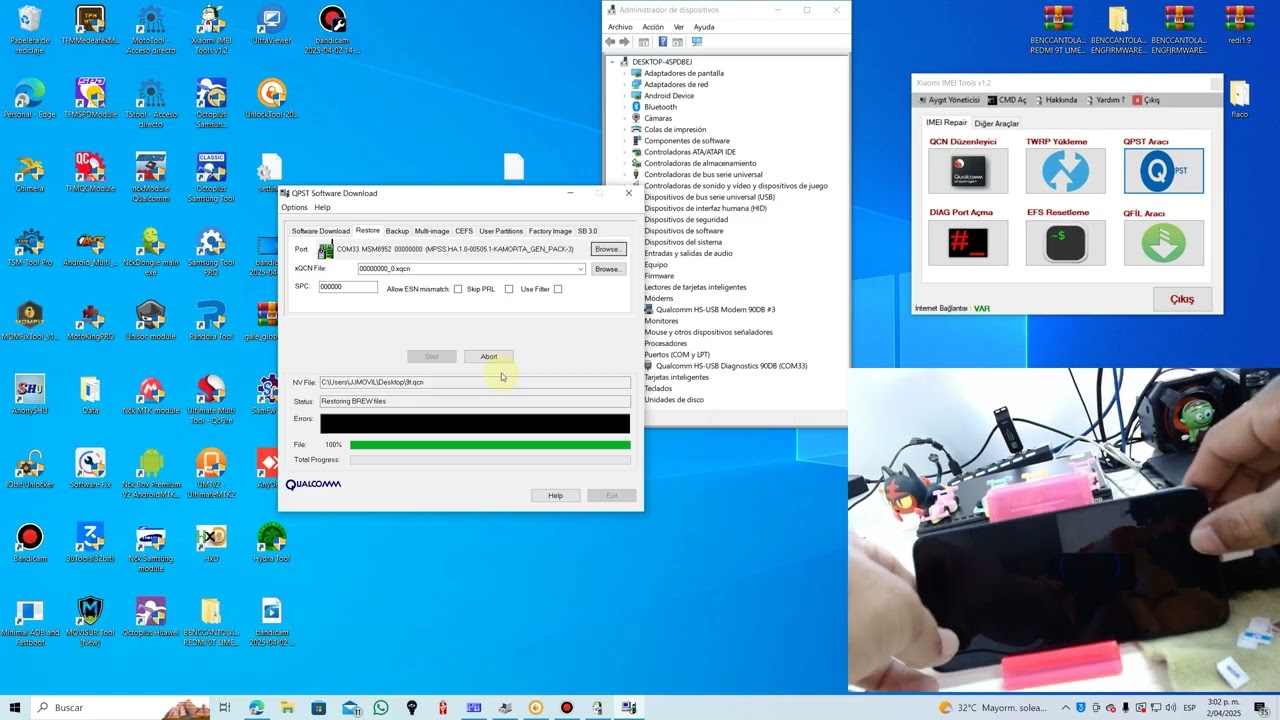This screenshot has width=1280, height=720.
Task: Click Browse button next to xQCN File
Action: click(x=607, y=269)
